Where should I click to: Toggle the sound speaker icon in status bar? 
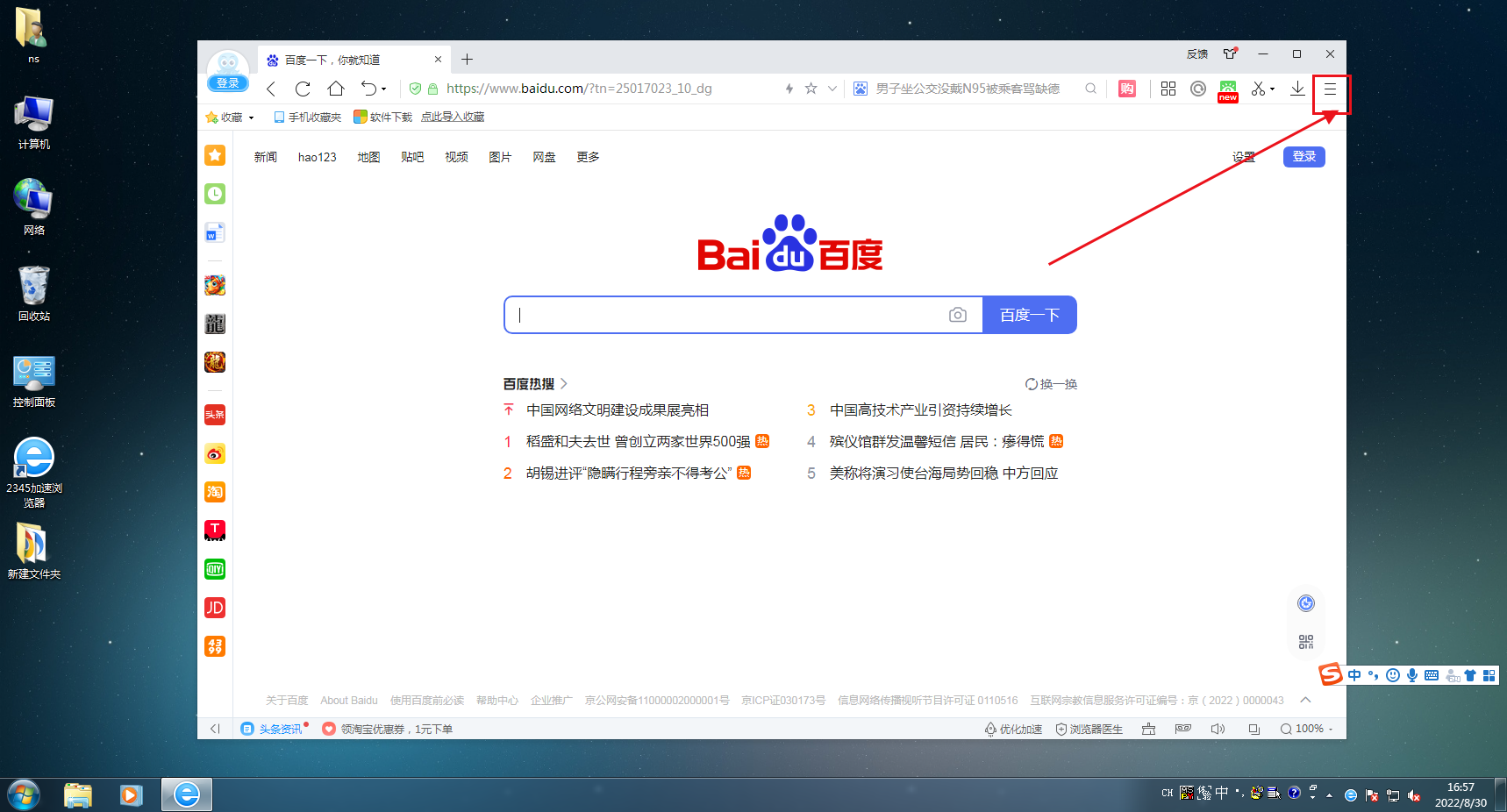click(1218, 729)
